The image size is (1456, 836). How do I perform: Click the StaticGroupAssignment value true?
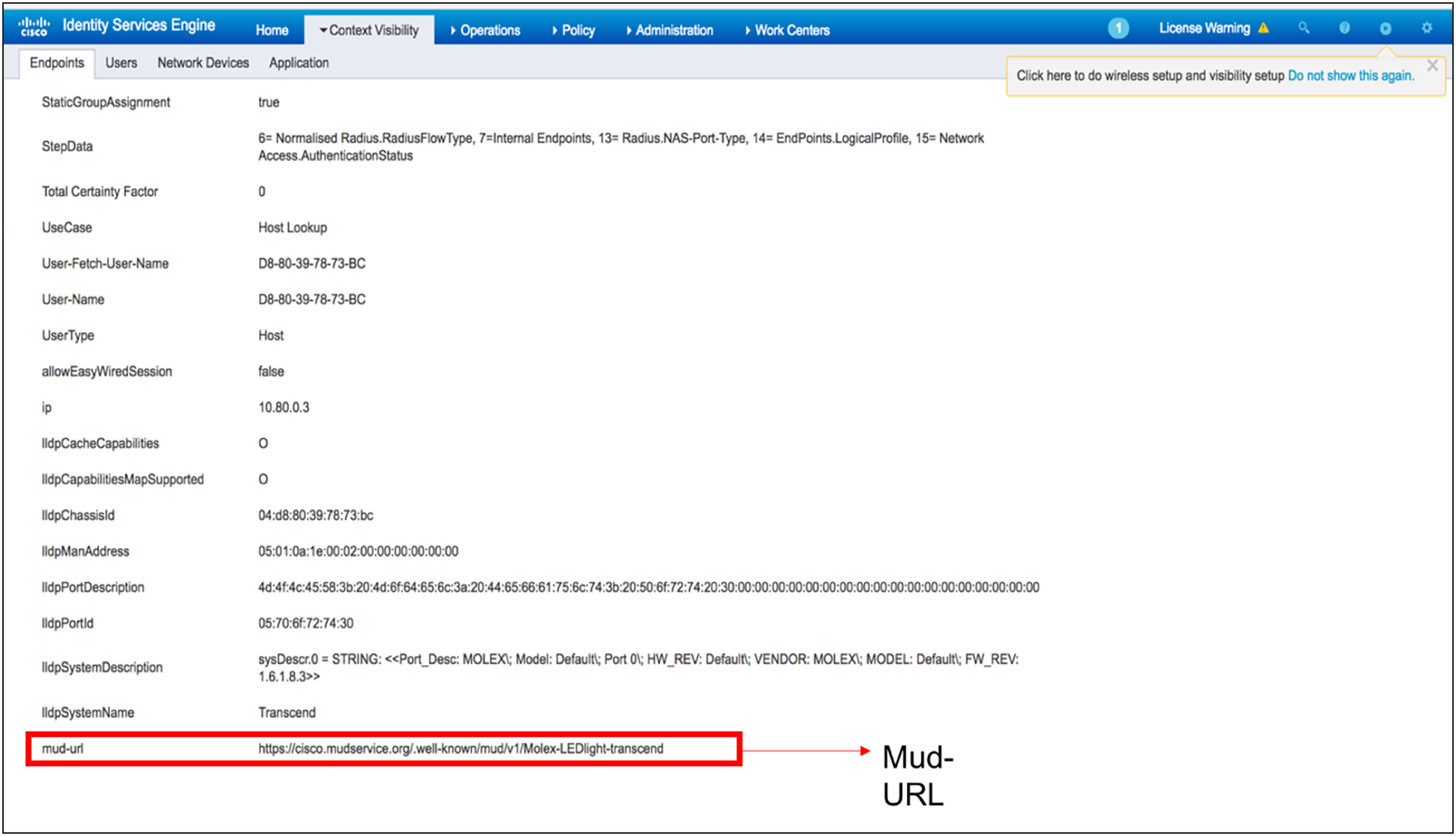pyautogui.click(x=269, y=102)
